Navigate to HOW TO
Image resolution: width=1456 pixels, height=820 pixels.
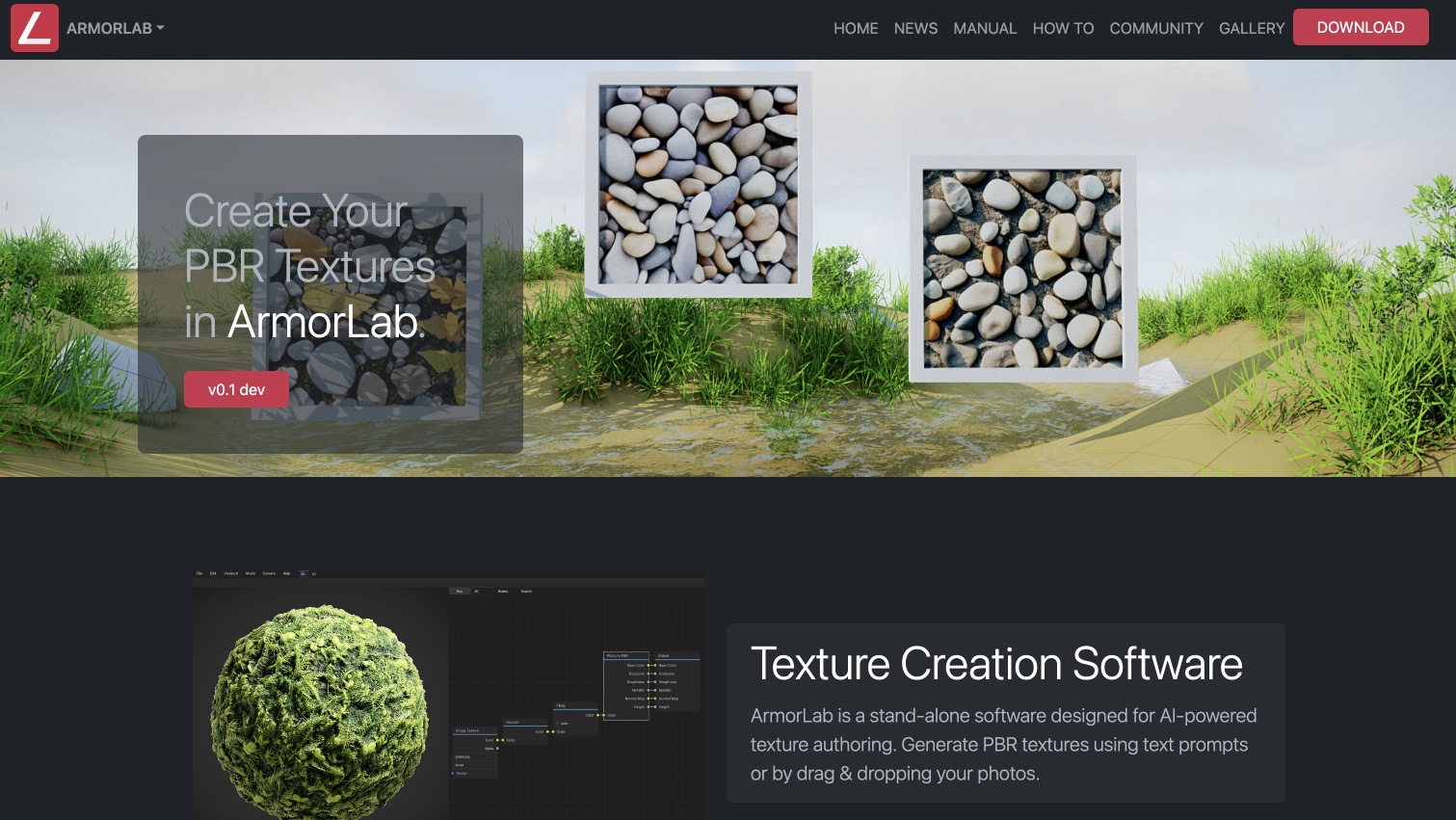(x=1063, y=28)
